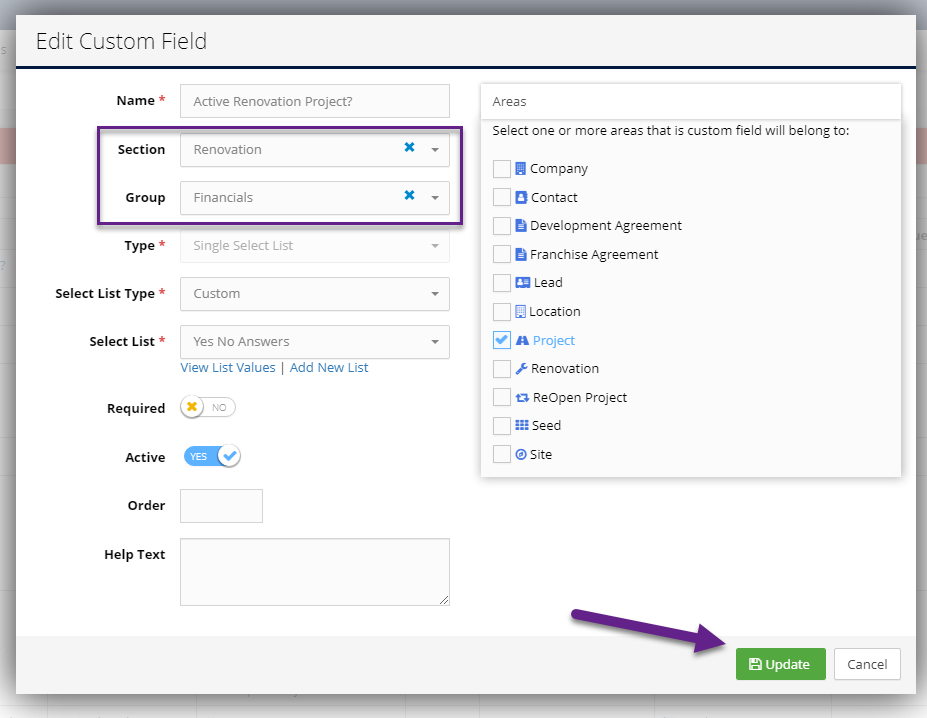Click the Contact person icon
The height and width of the screenshot is (718, 927).
pyautogui.click(x=521, y=198)
